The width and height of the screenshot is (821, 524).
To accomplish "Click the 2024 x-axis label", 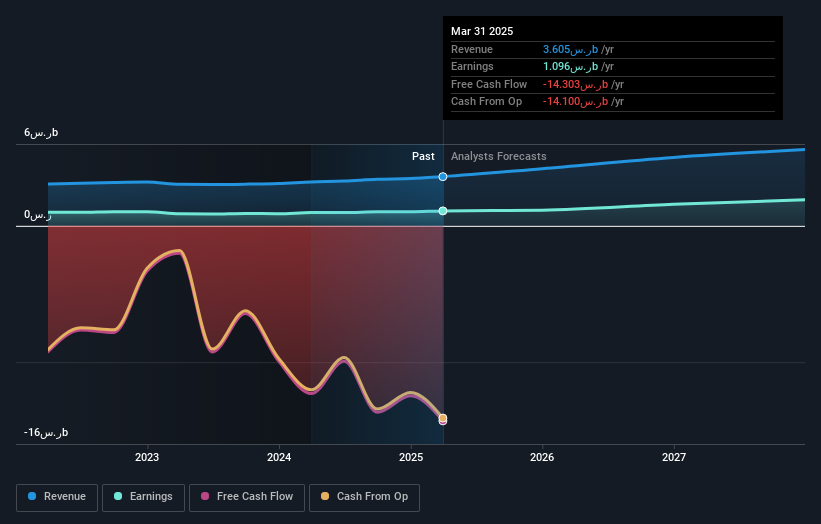I will 279,458.
